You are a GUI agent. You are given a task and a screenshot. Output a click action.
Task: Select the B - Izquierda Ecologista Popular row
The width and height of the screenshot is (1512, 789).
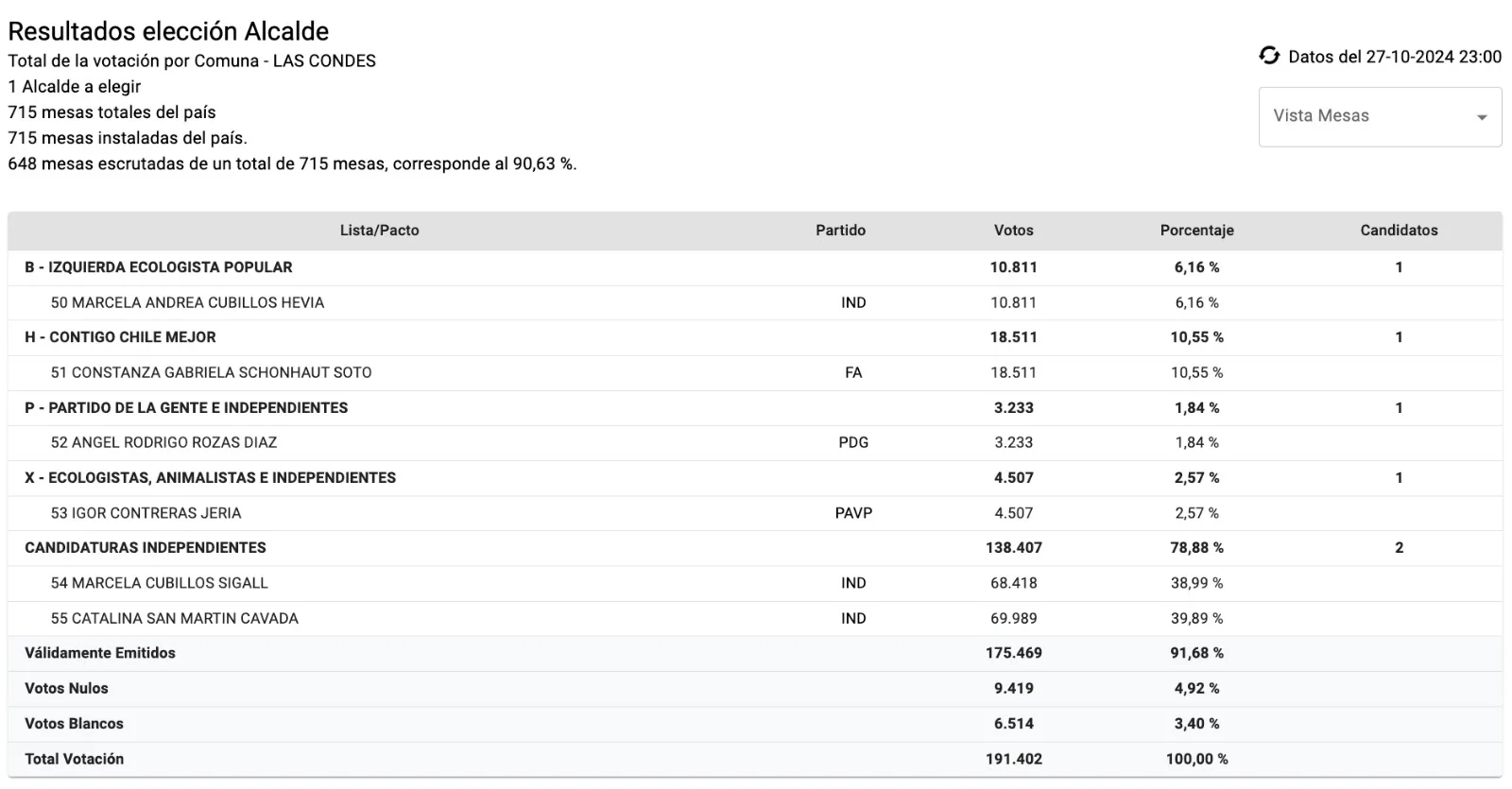coord(755,267)
